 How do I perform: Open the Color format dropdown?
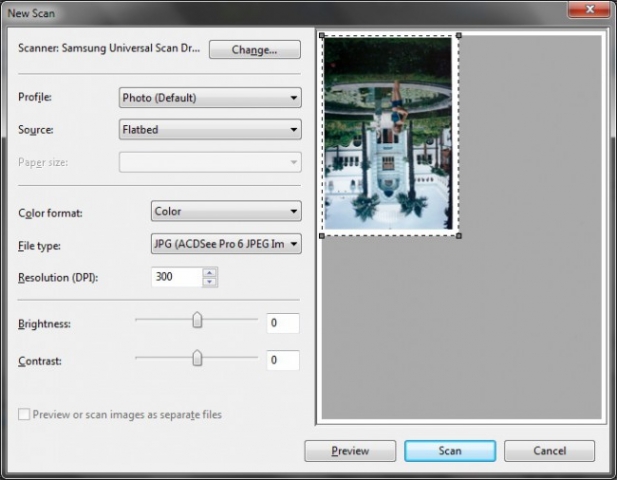pyautogui.click(x=225, y=211)
